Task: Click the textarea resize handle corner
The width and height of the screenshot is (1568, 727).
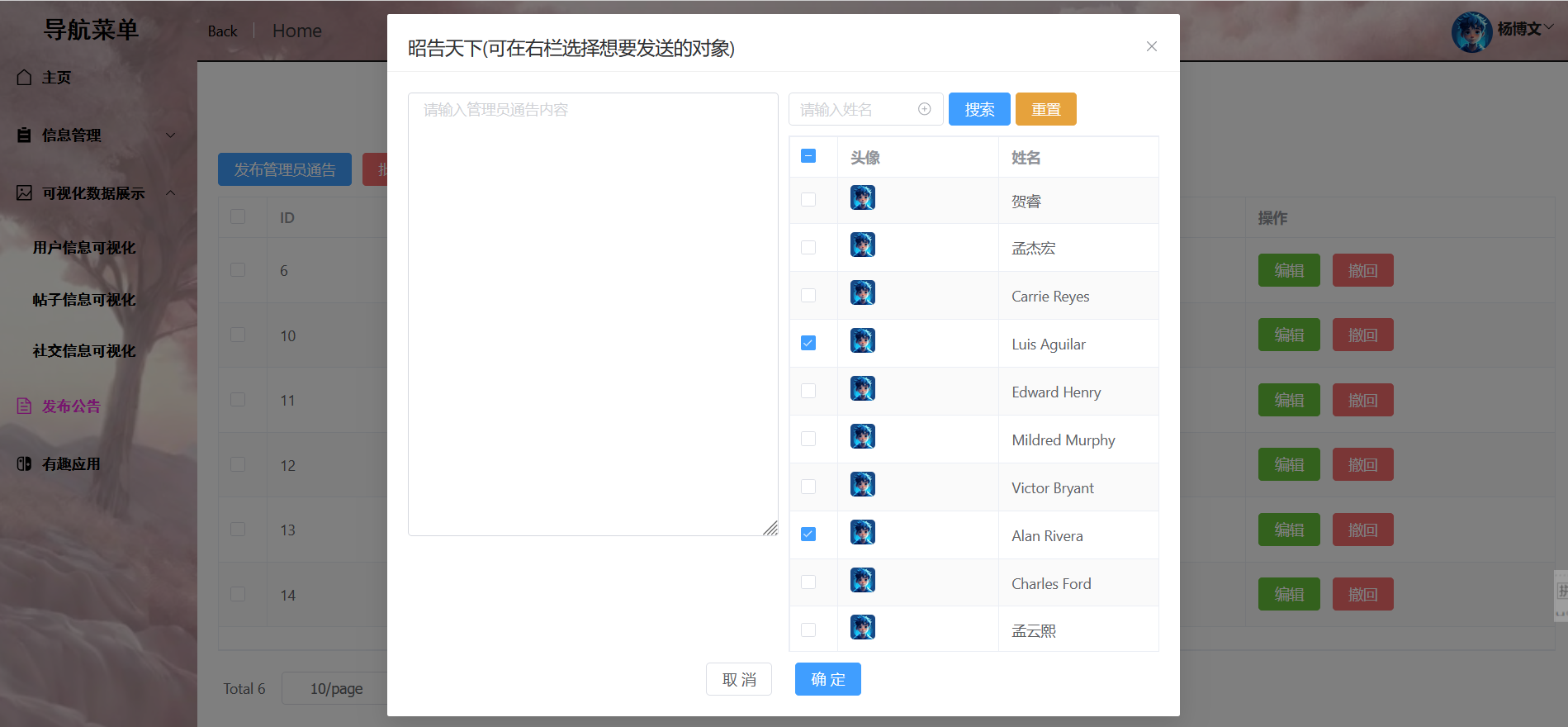Action: point(770,528)
